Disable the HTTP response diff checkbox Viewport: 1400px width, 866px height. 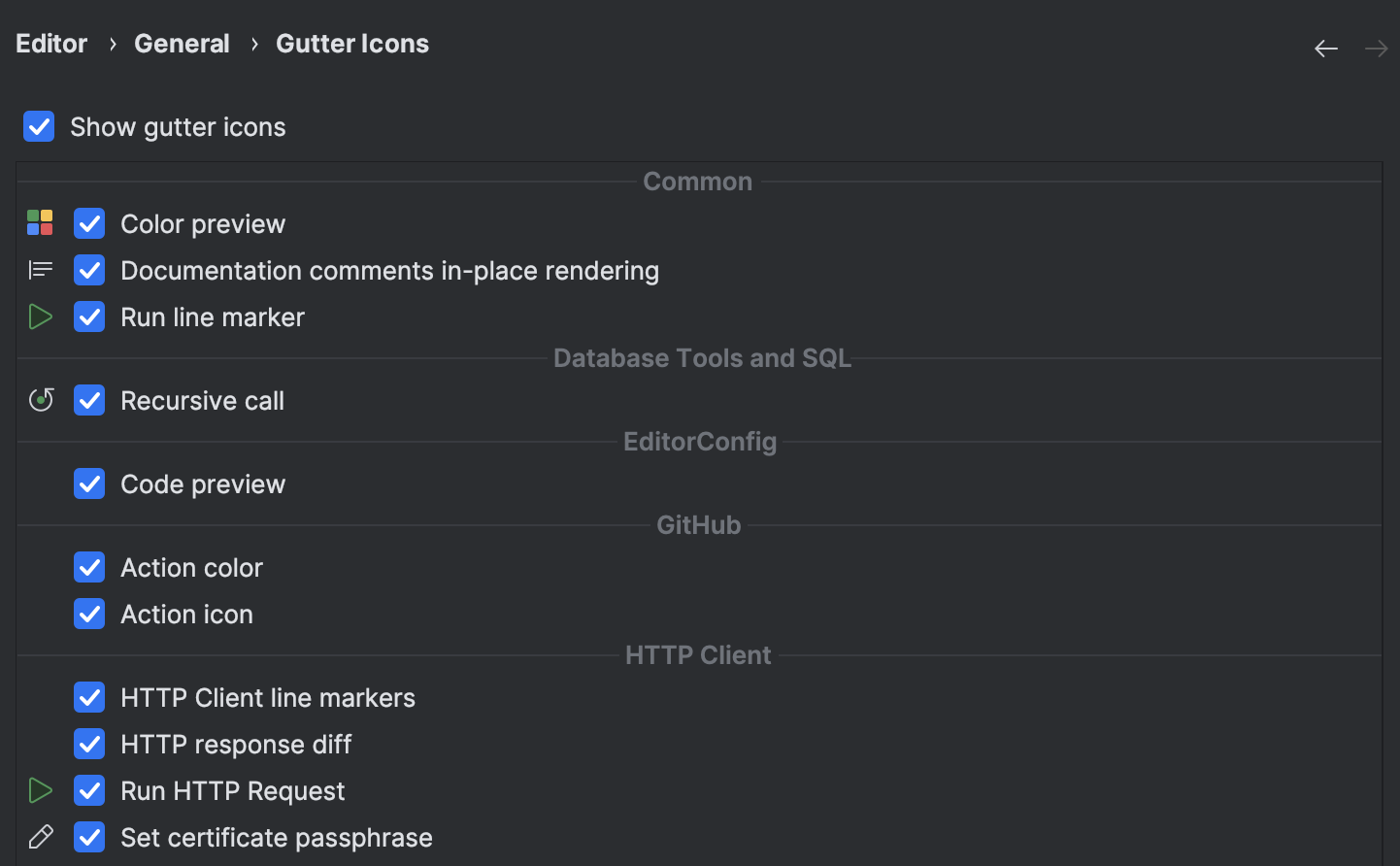pos(89,744)
